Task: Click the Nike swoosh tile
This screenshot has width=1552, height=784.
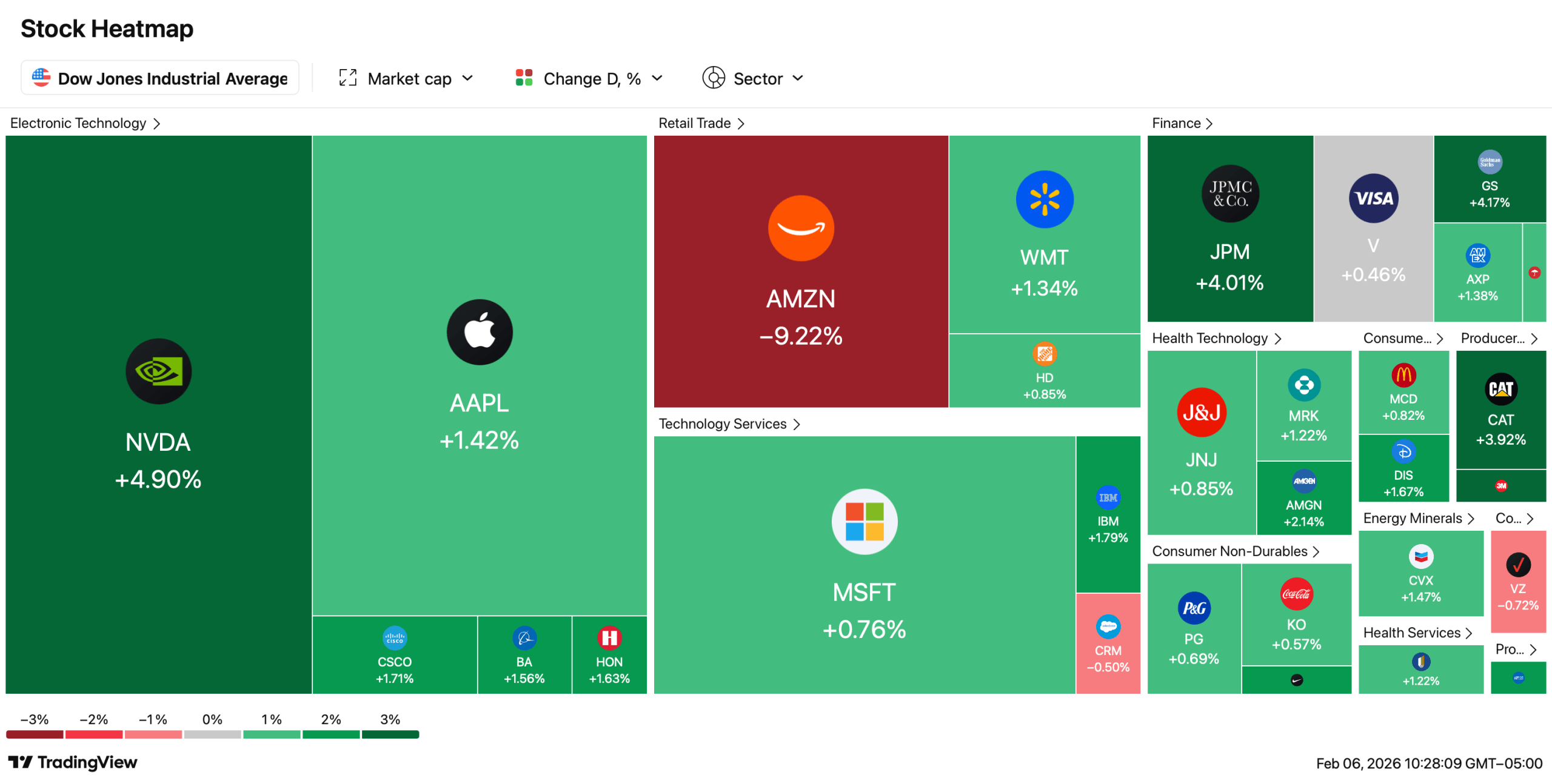Action: pyautogui.click(x=1296, y=680)
